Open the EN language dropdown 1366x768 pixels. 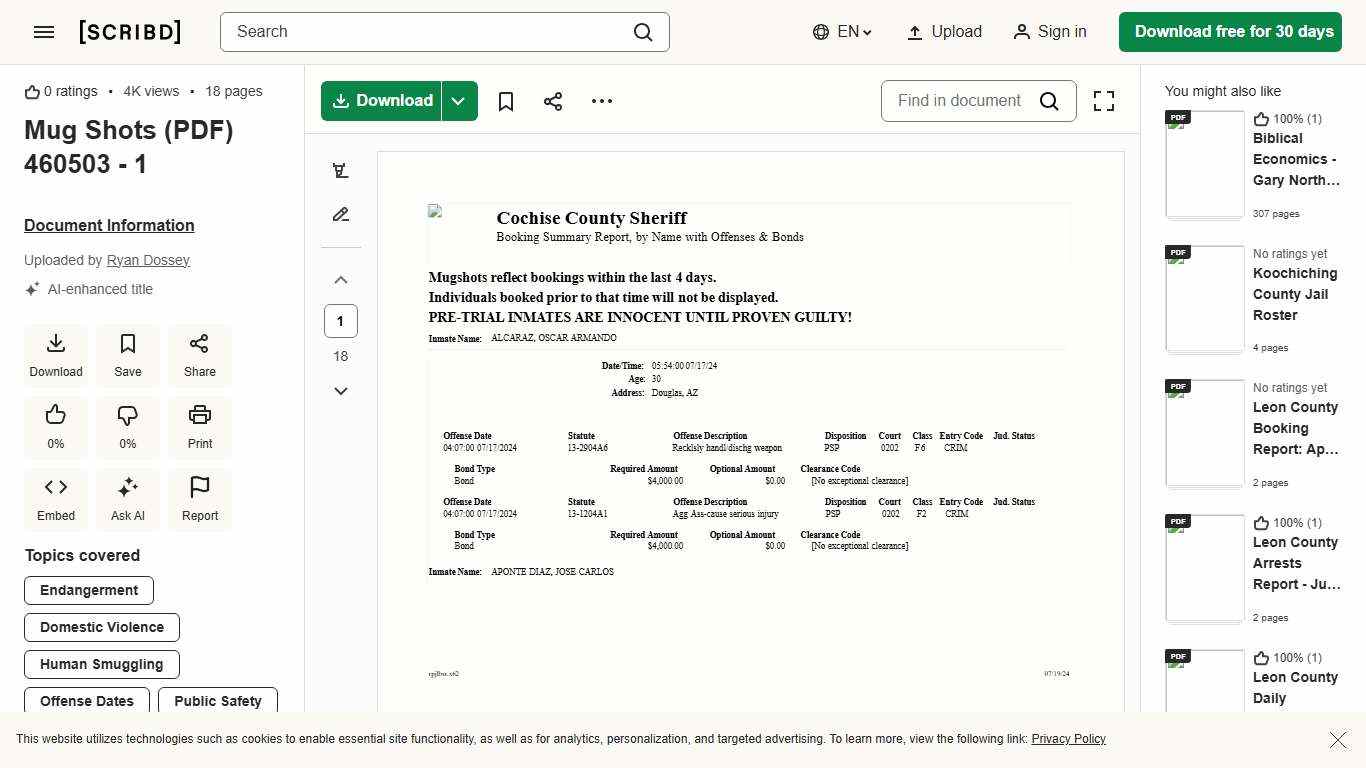pos(843,32)
